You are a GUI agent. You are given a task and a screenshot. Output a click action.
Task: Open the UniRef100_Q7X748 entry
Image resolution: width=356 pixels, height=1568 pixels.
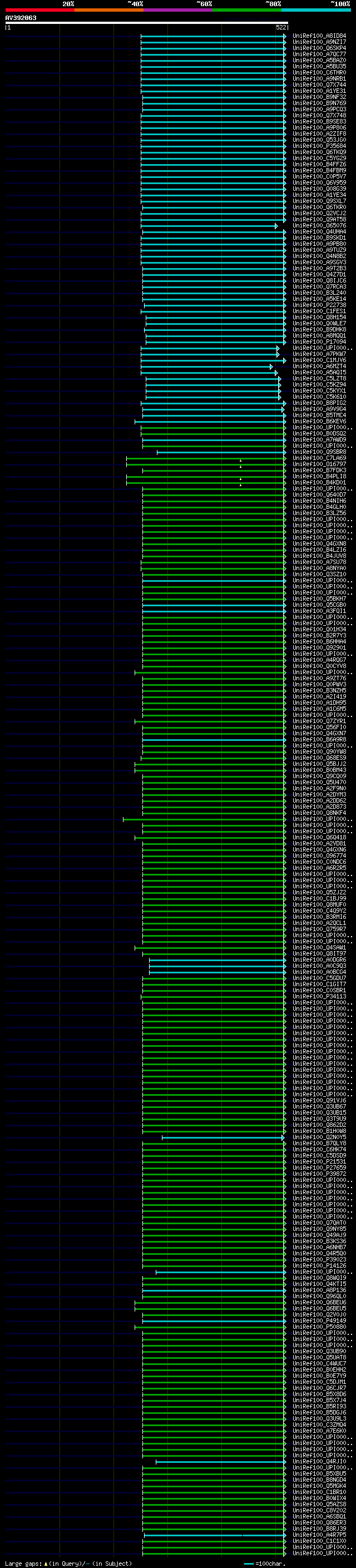319,115
